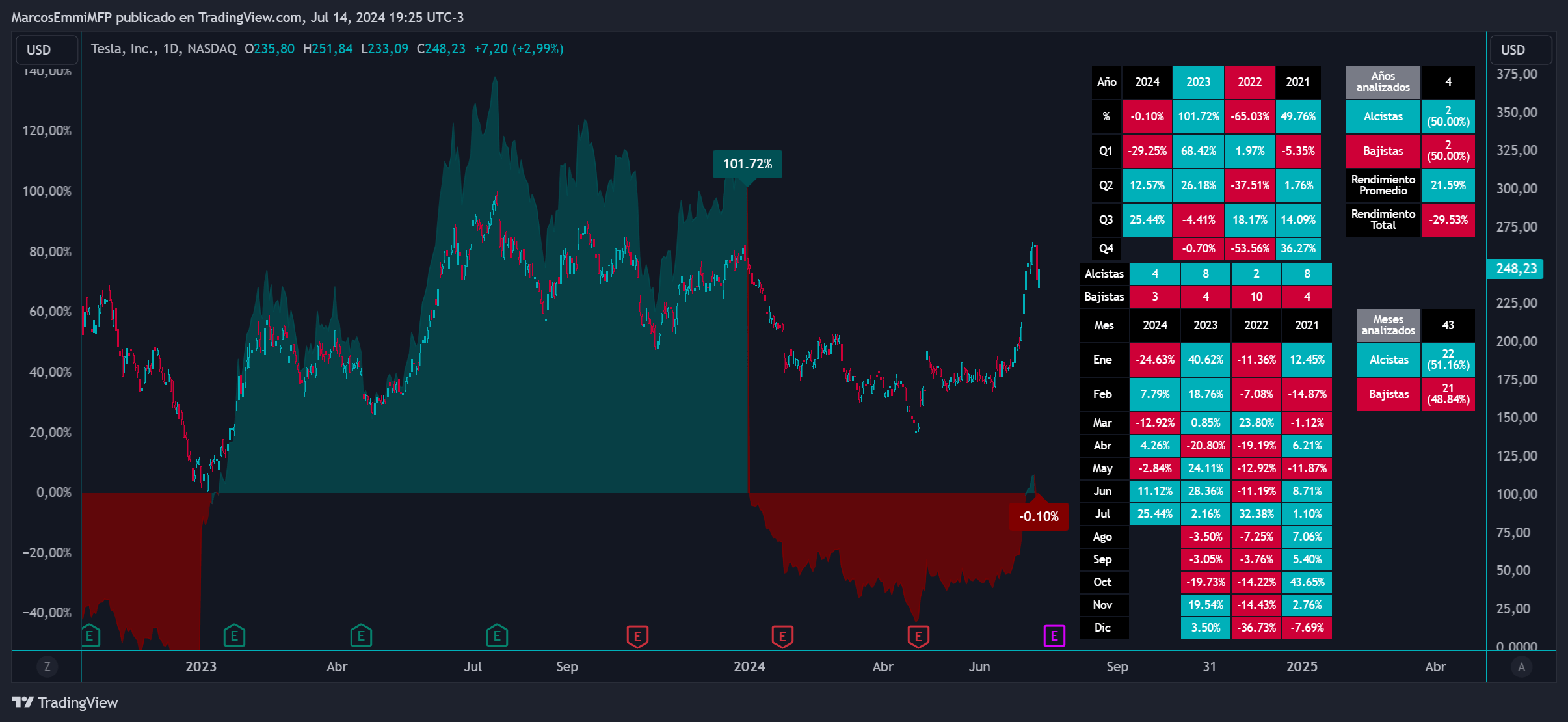Click the leftmost green earnings marker before 2023
This screenshot has width=1568, height=722.
pos(90,635)
